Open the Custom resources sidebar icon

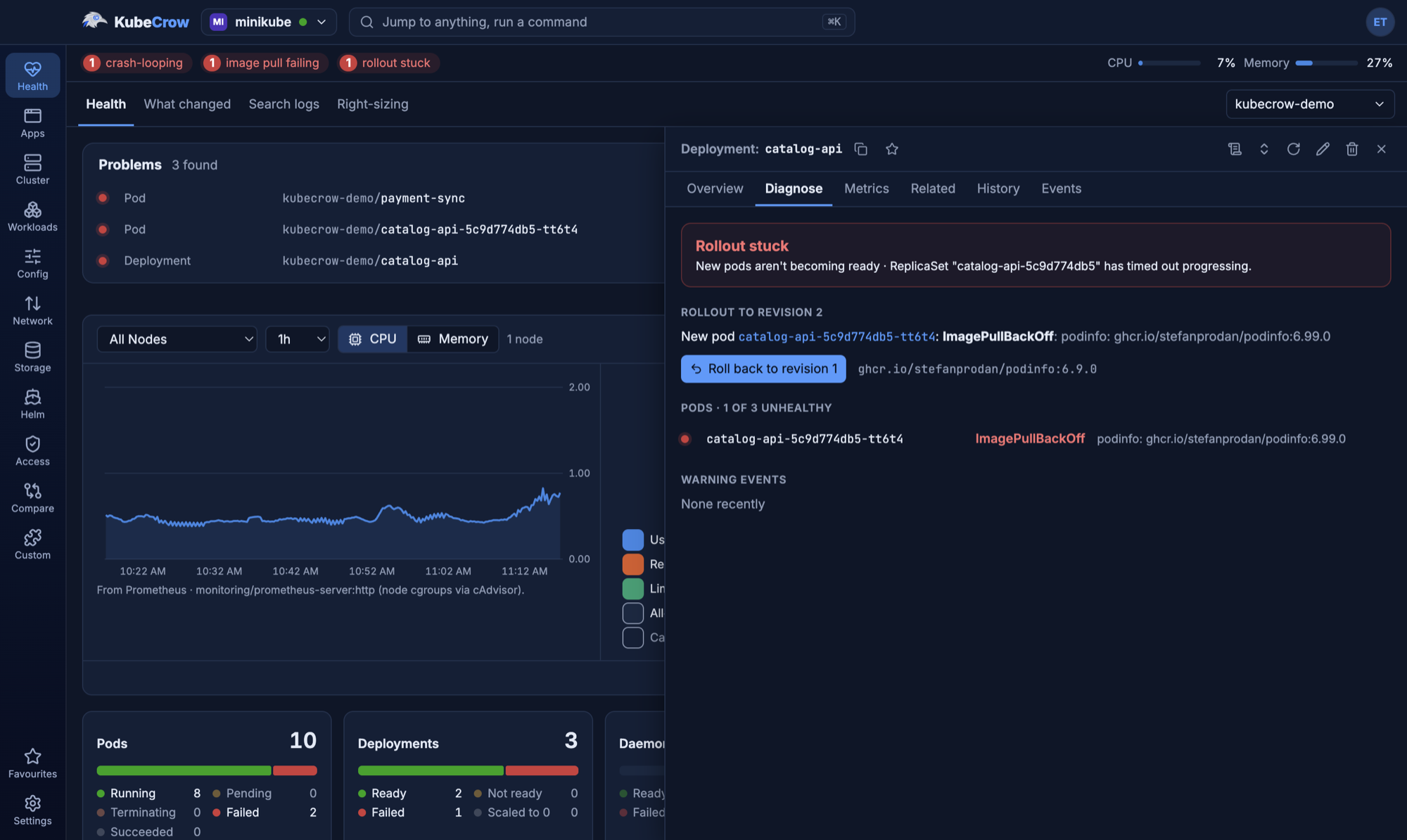click(x=32, y=545)
